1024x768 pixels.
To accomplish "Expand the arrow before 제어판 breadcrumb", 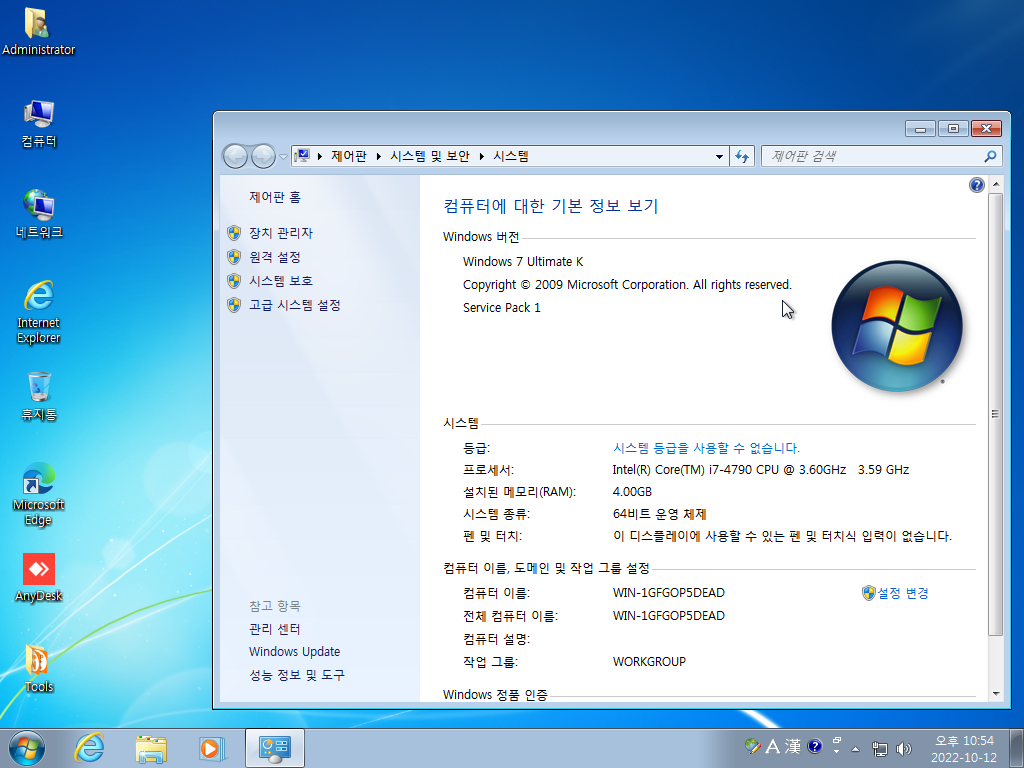I will pyautogui.click(x=319, y=156).
